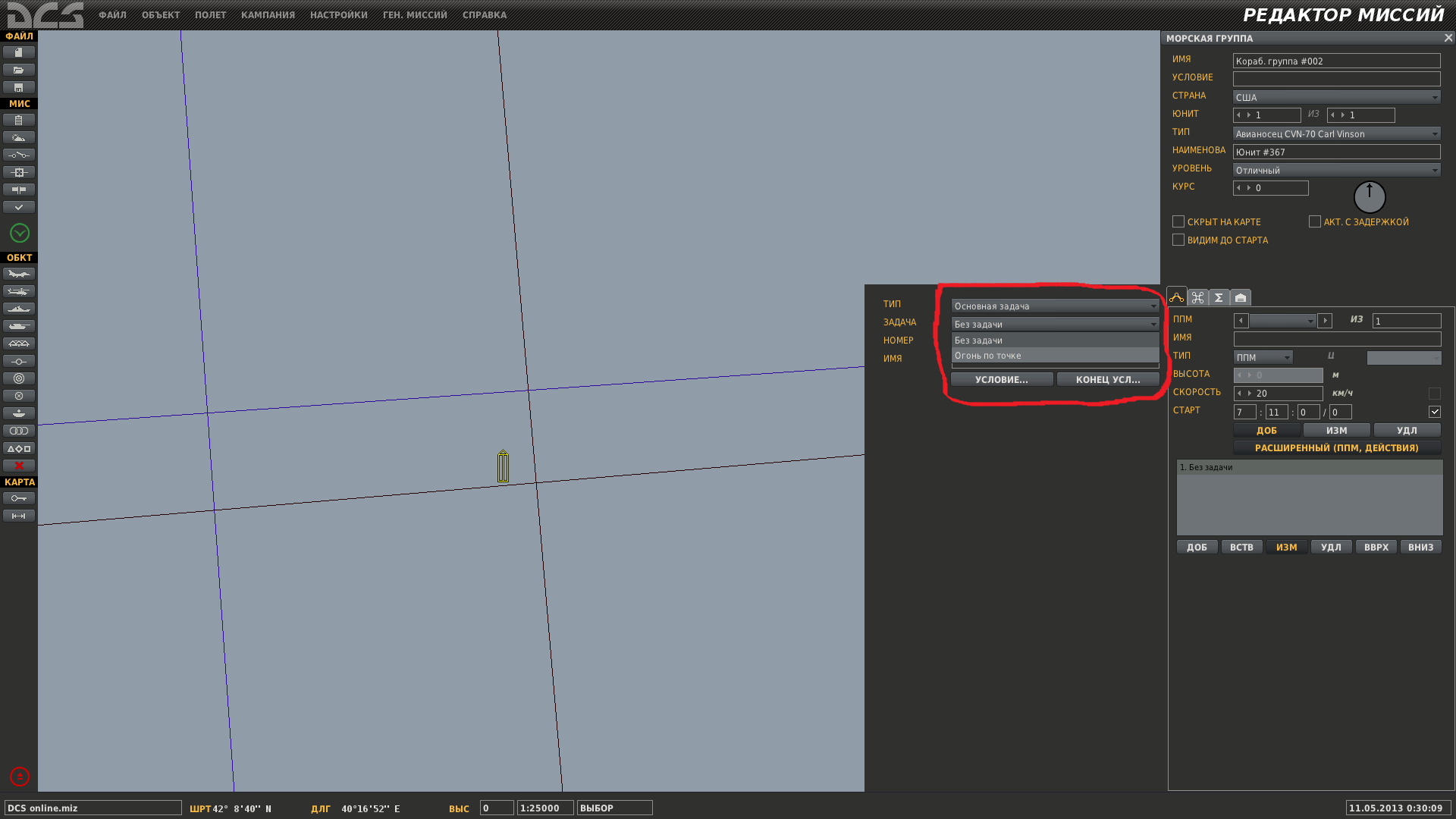This screenshot has height=819, width=1456.
Task: Open the СТРАНА dropdown showing США
Action: pyautogui.click(x=1336, y=97)
